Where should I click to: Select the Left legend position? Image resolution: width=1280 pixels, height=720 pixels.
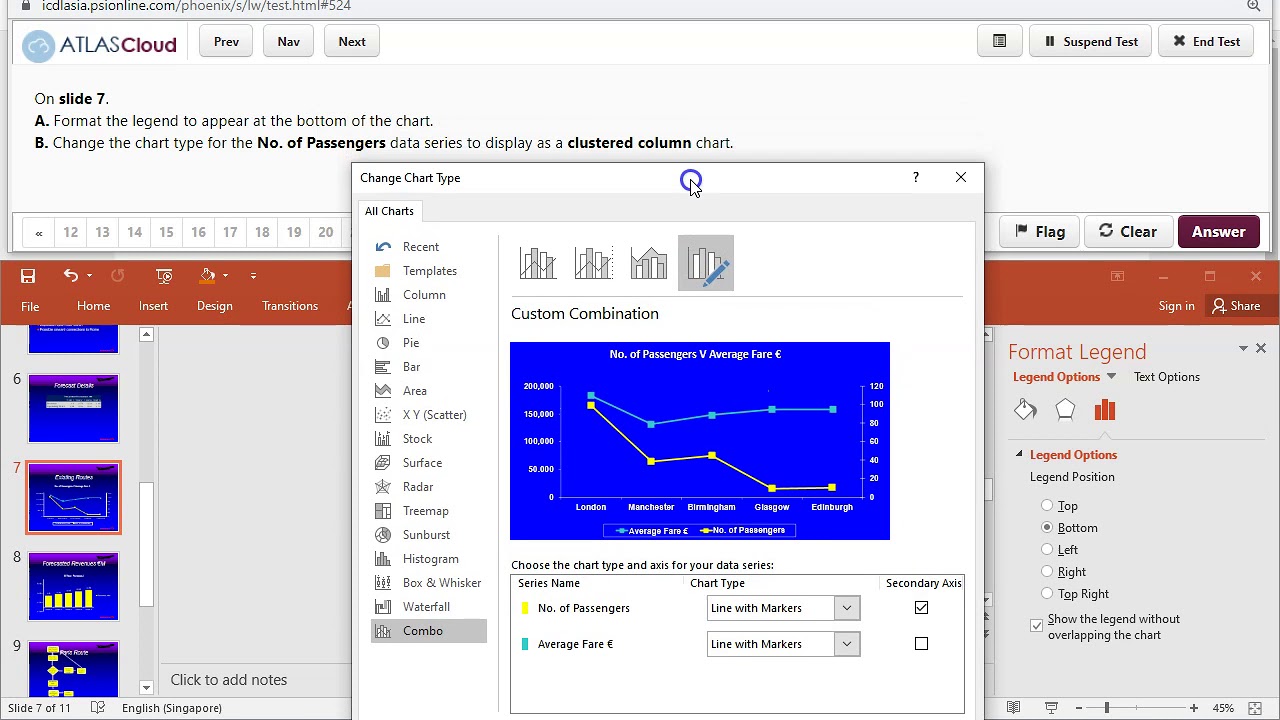click(x=1047, y=550)
